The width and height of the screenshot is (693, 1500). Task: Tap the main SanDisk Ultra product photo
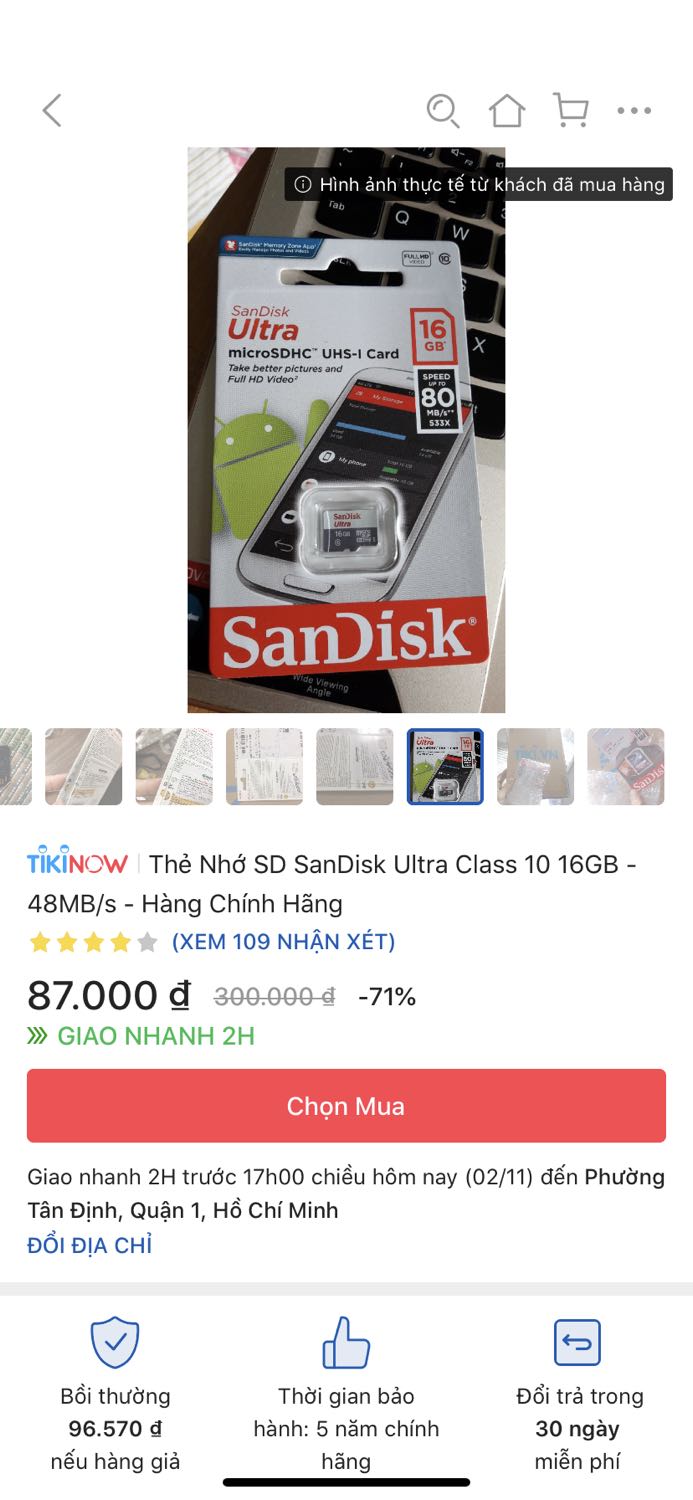346,430
